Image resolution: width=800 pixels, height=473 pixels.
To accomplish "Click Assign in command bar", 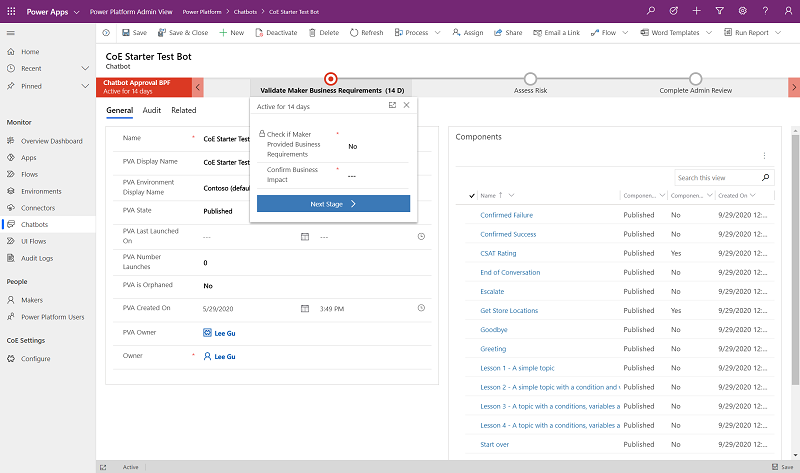I will point(468,33).
